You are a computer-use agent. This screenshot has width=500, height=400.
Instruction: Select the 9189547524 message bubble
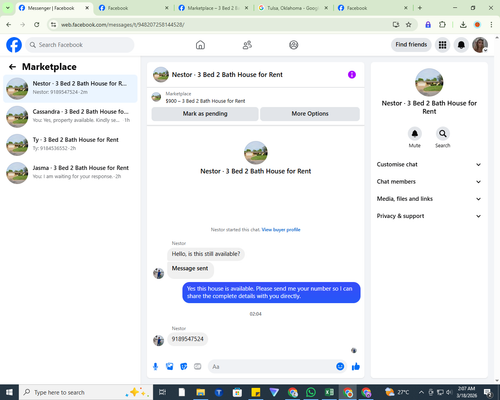[x=187, y=339]
